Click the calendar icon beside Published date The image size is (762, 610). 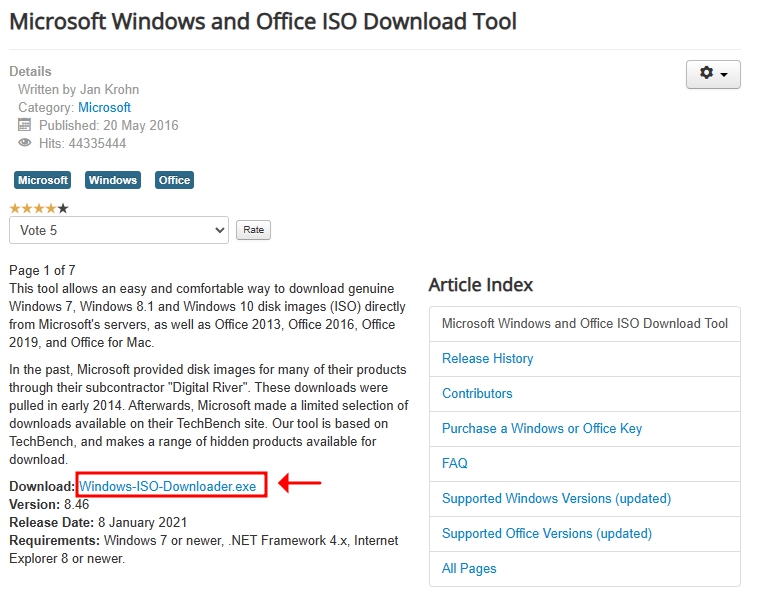[x=24, y=125]
